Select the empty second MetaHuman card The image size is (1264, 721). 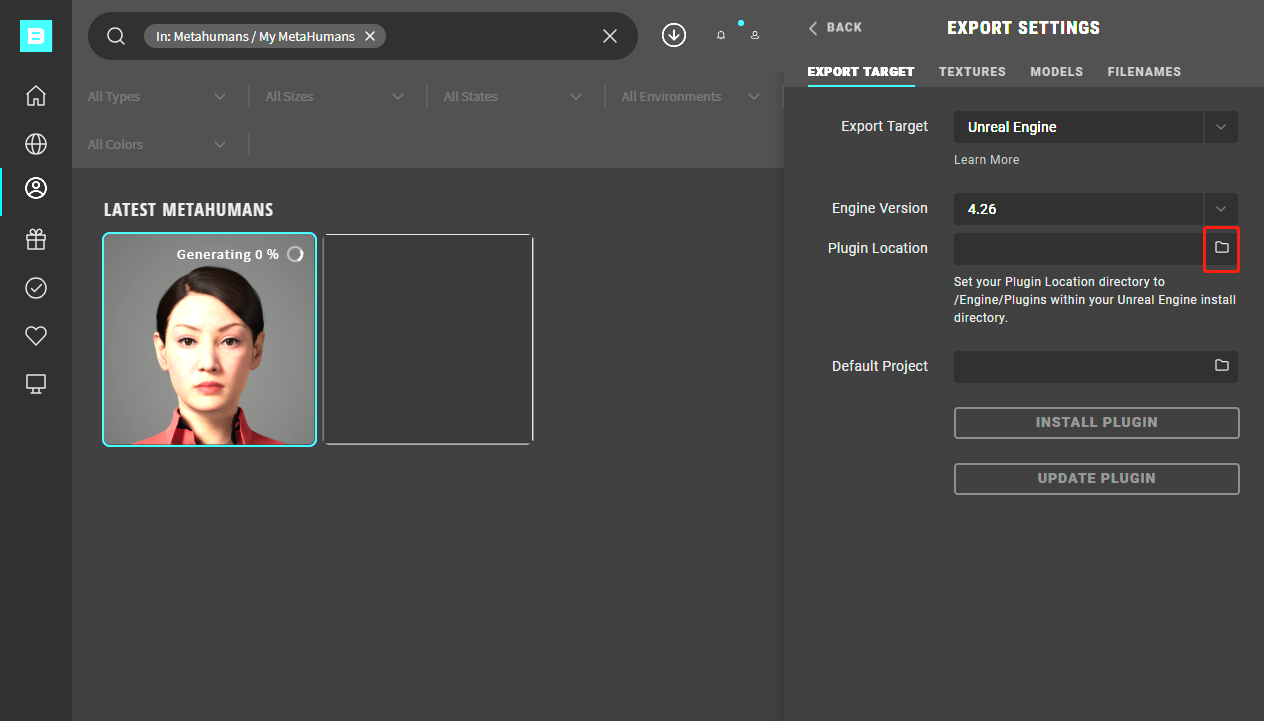(x=428, y=340)
